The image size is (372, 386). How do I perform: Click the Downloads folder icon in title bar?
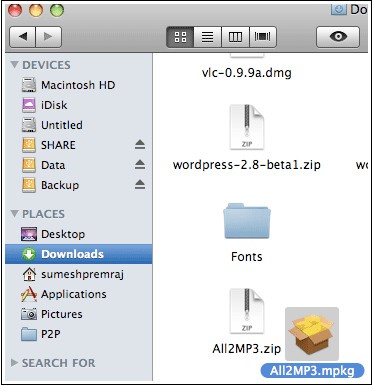(339, 9)
